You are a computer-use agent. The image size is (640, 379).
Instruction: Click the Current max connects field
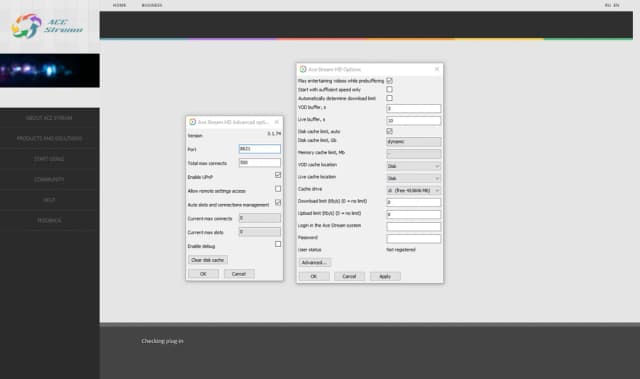(x=260, y=218)
